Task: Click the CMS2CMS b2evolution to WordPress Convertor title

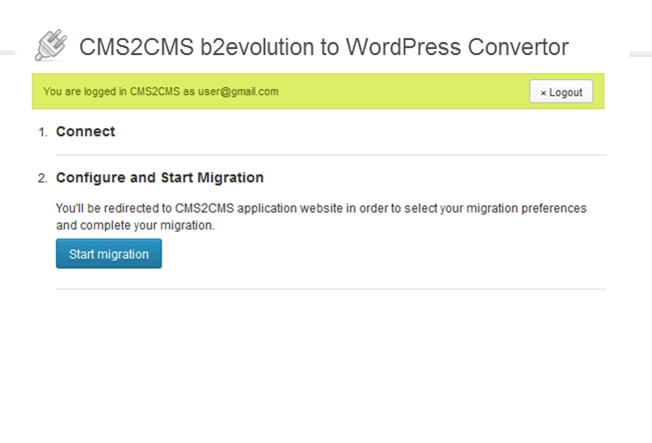Action: click(324, 47)
